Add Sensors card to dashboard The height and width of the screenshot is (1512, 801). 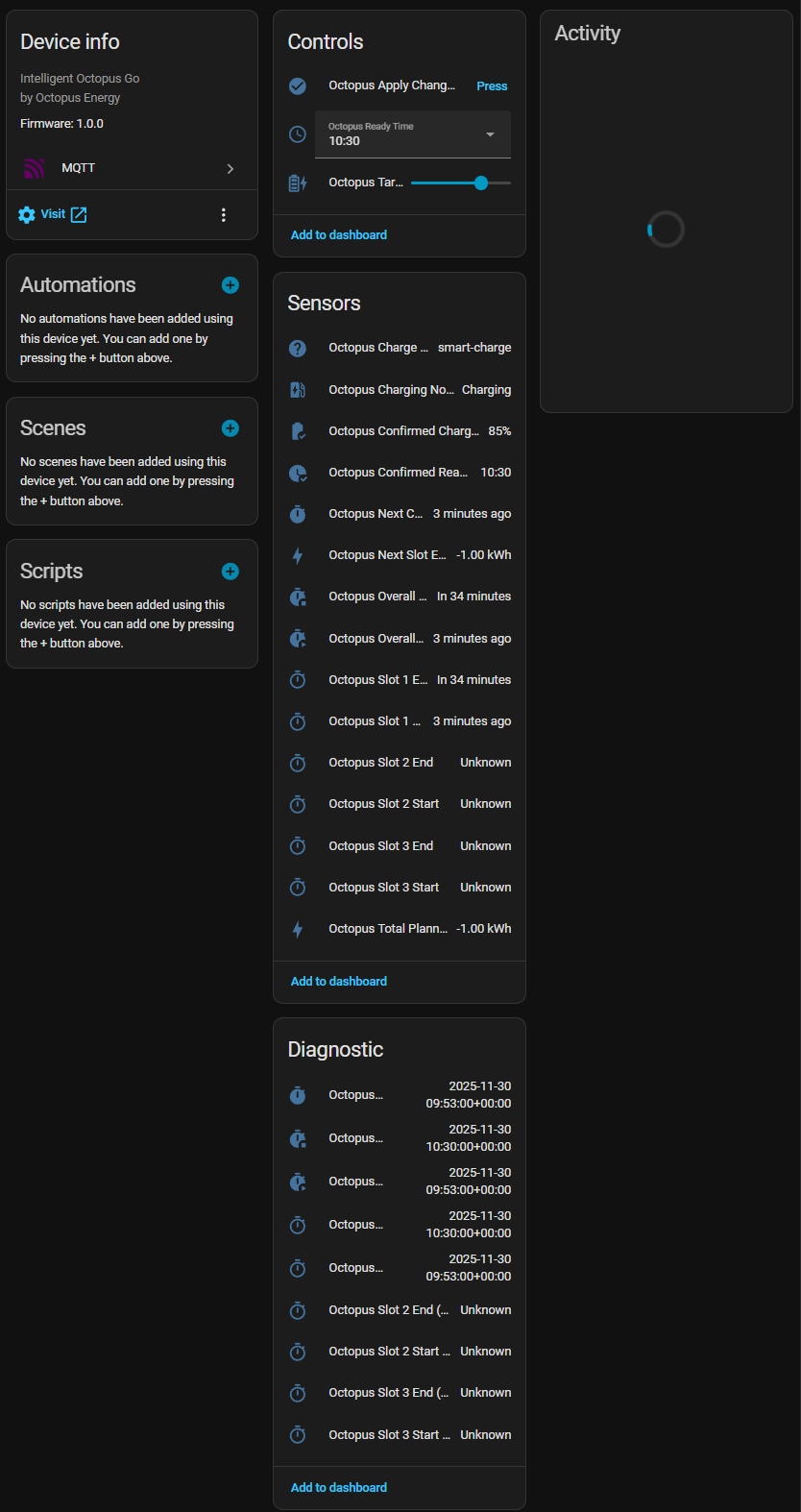tap(339, 982)
